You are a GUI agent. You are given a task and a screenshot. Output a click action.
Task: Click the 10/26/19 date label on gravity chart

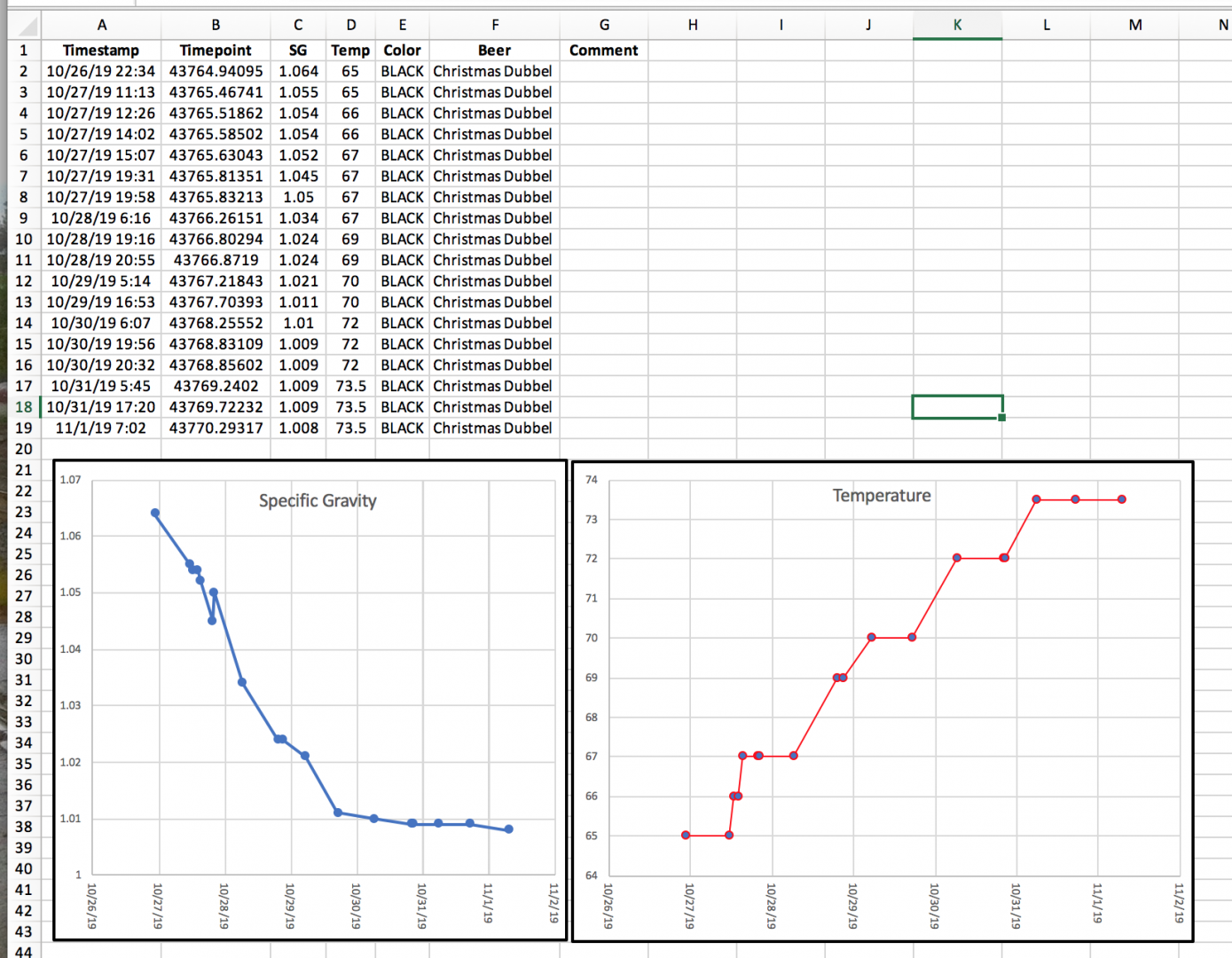pos(91,906)
